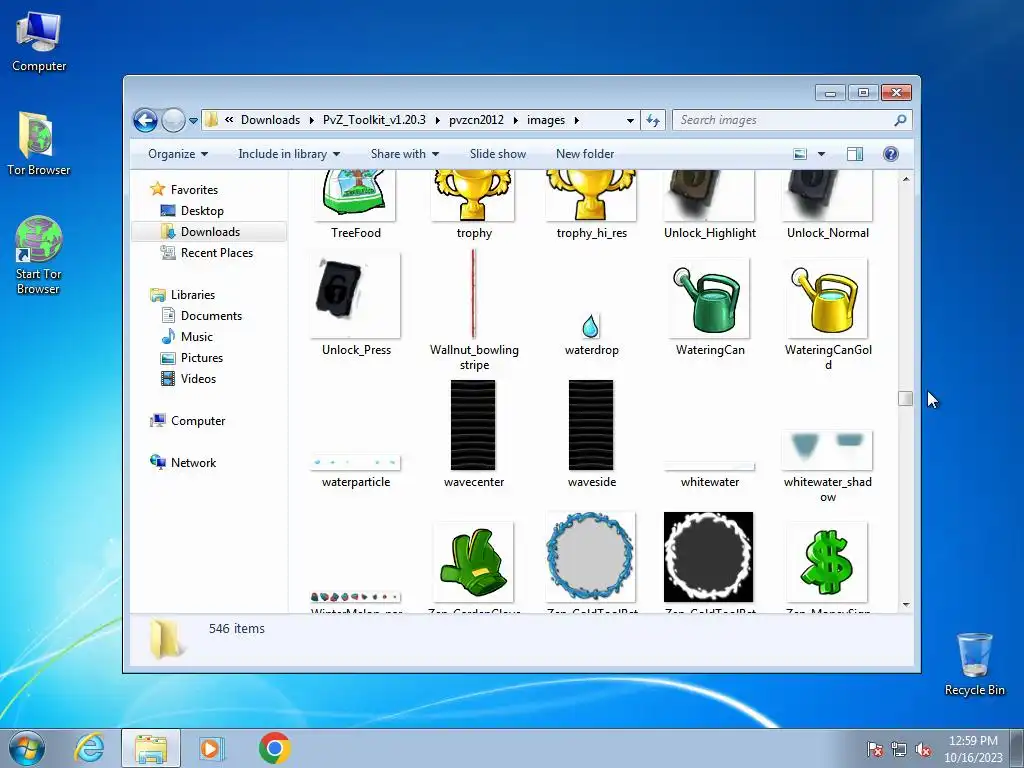This screenshot has width=1024, height=768.
Task: Open the Music library
Action: [197, 337]
